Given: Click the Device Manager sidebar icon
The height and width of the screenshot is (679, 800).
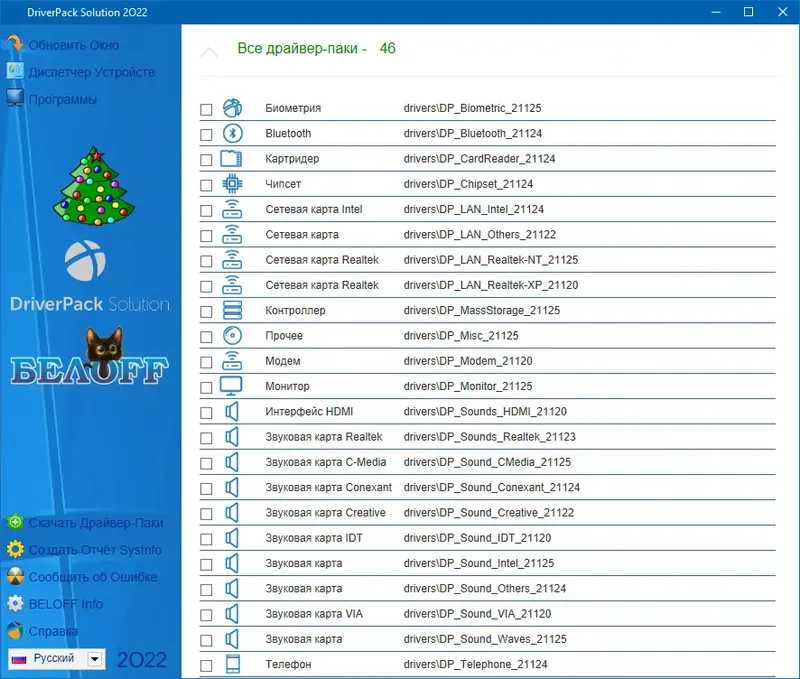Looking at the screenshot, I should click(x=15, y=71).
